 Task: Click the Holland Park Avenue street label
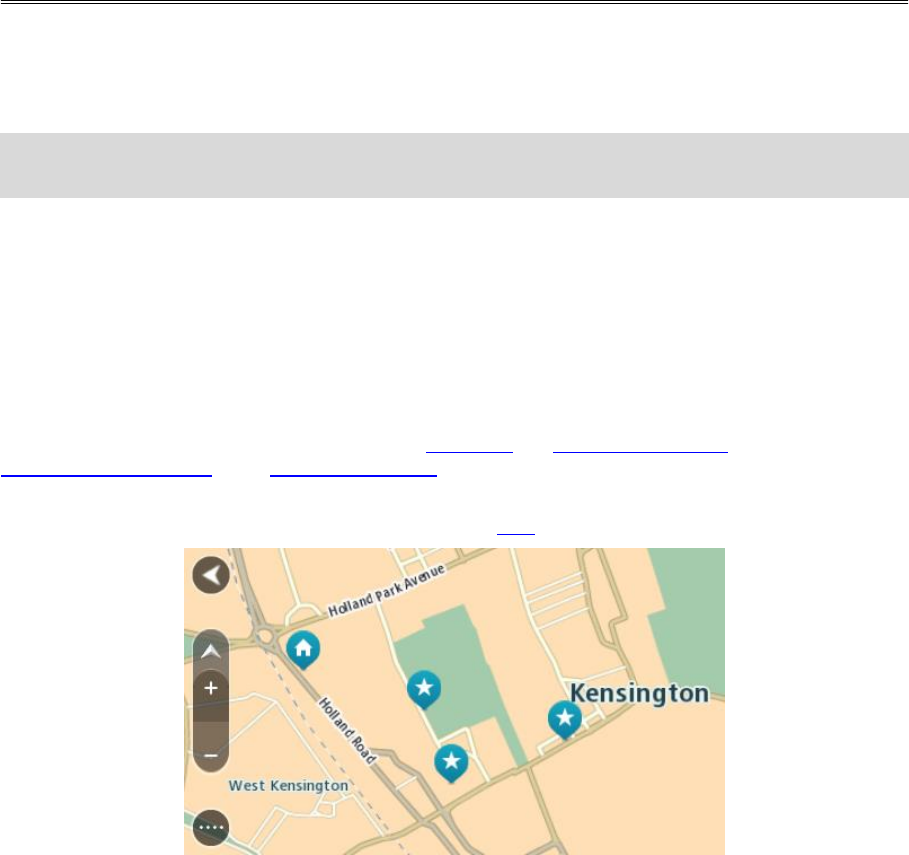tap(387, 590)
